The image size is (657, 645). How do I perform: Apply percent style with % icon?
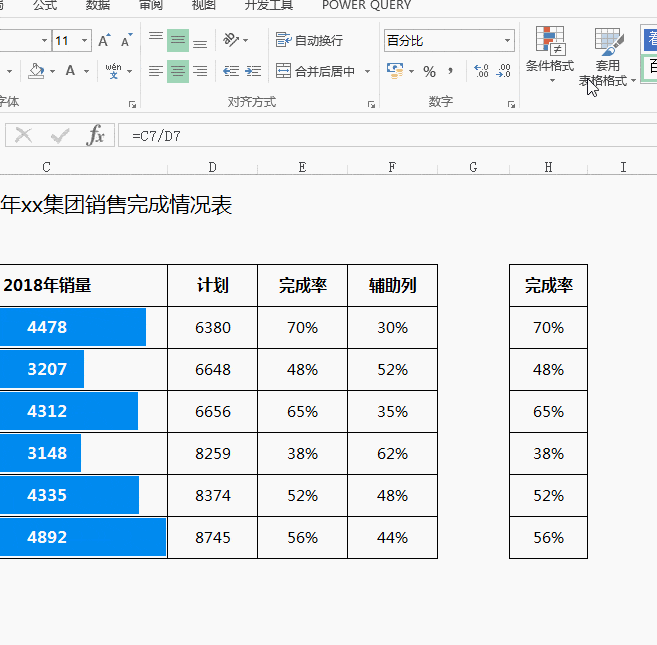pos(429,72)
